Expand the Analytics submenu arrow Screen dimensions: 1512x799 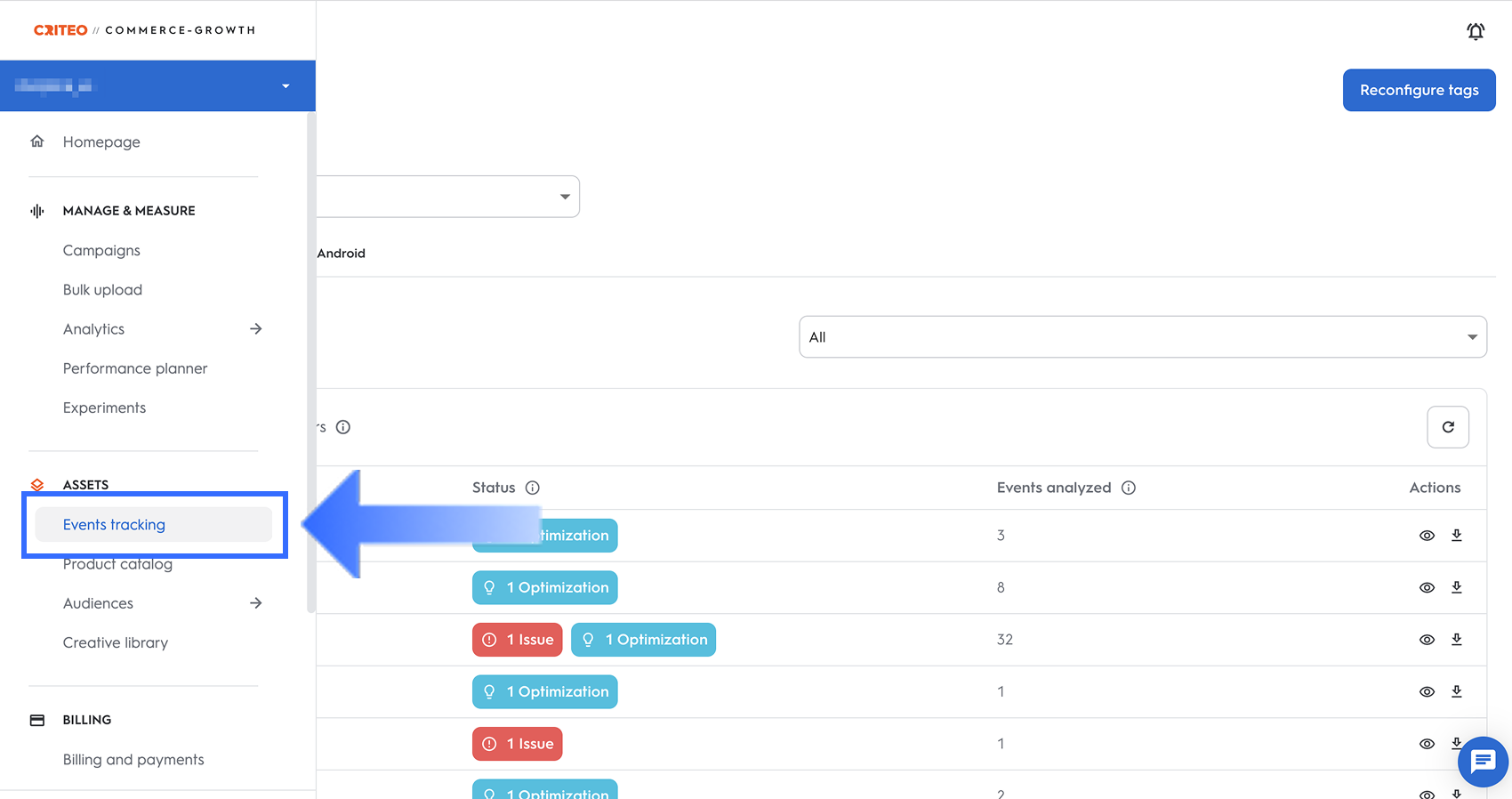[256, 329]
